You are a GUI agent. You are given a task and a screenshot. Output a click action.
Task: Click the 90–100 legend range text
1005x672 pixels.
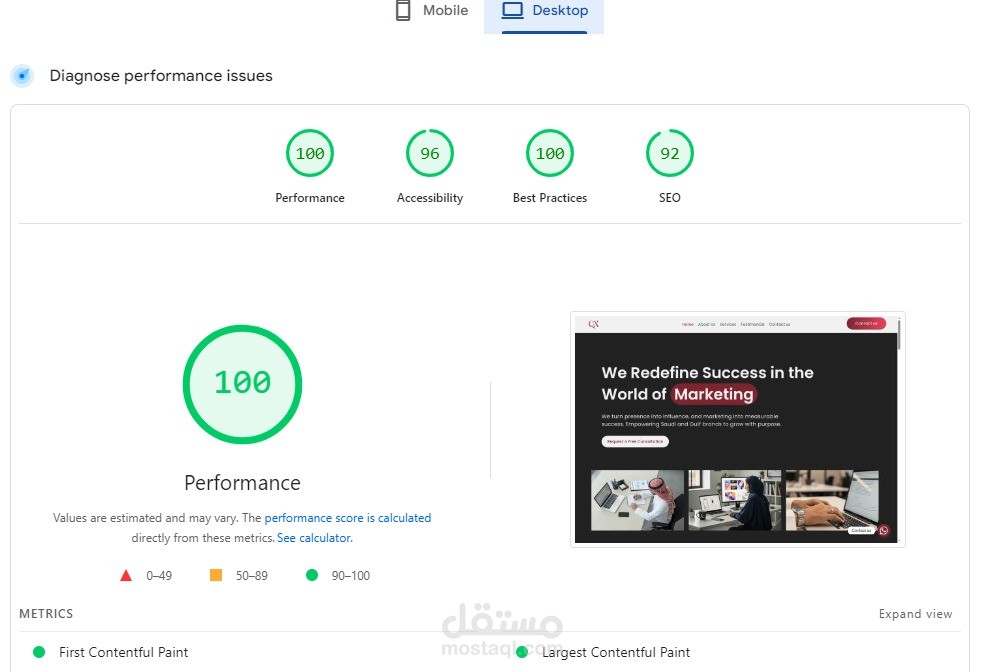(x=351, y=576)
